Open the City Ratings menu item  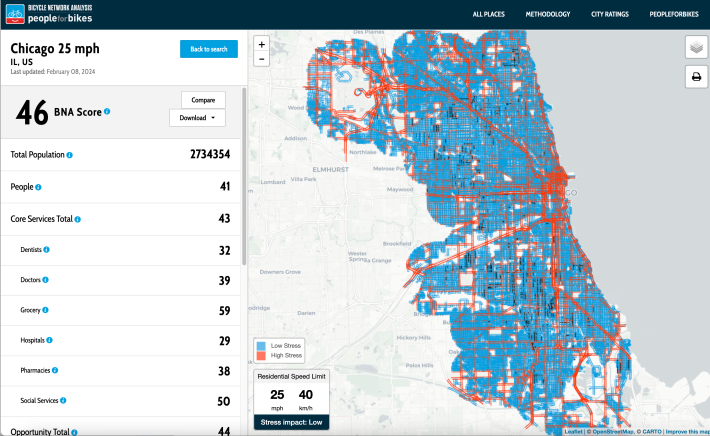tap(609, 14)
